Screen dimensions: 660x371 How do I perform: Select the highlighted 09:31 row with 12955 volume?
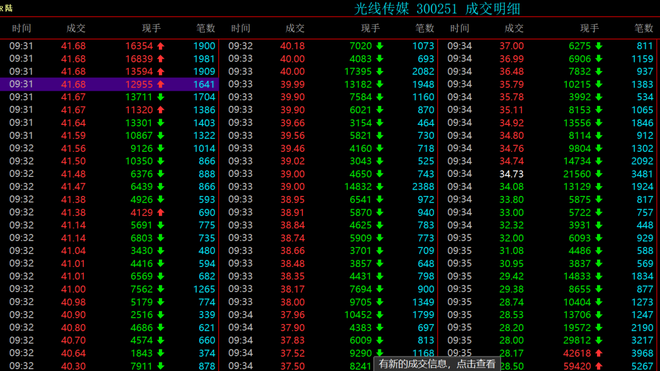pyautogui.click(x=109, y=84)
